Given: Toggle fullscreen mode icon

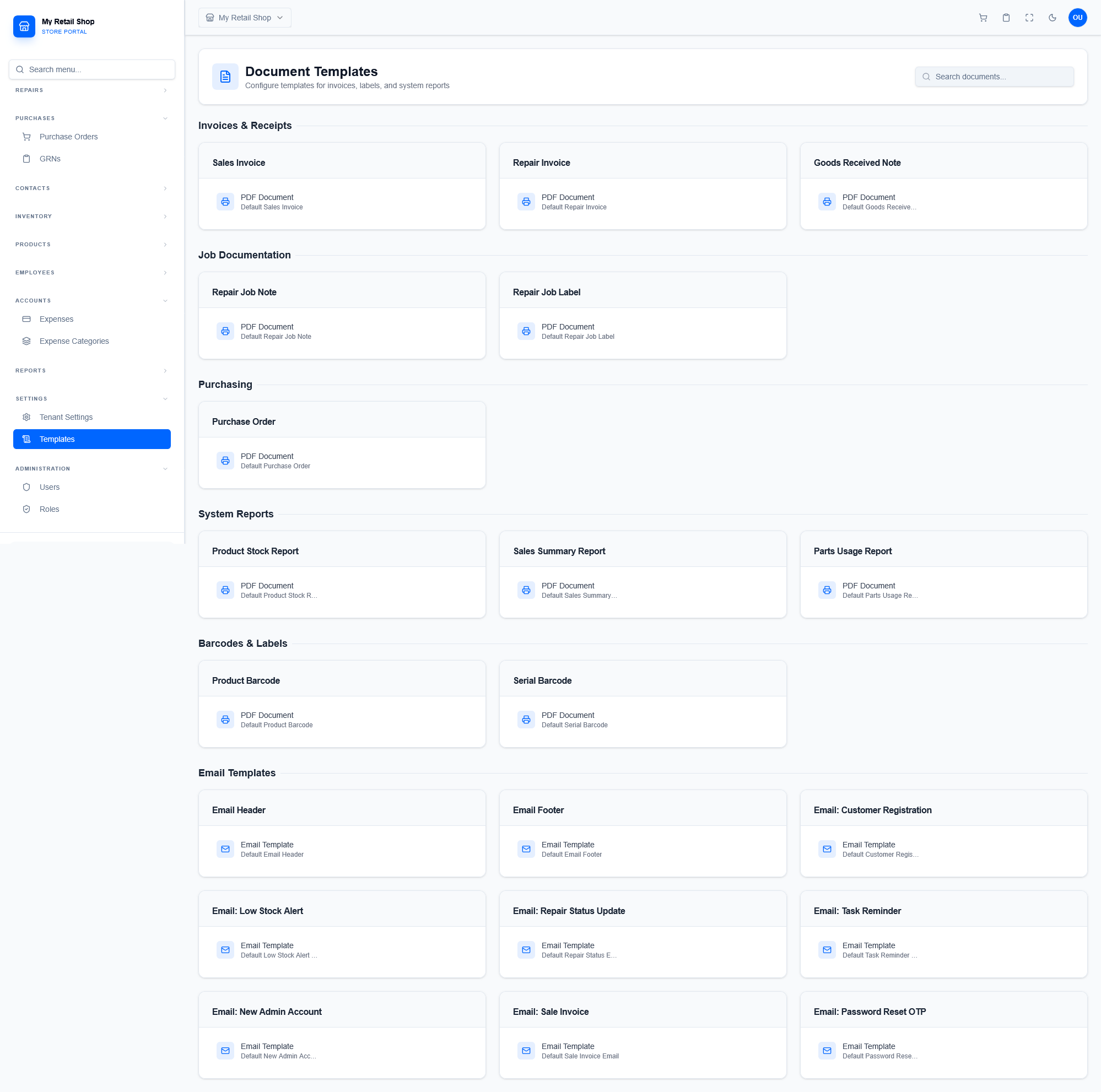Looking at the screenshot, I should point(1029,18).
